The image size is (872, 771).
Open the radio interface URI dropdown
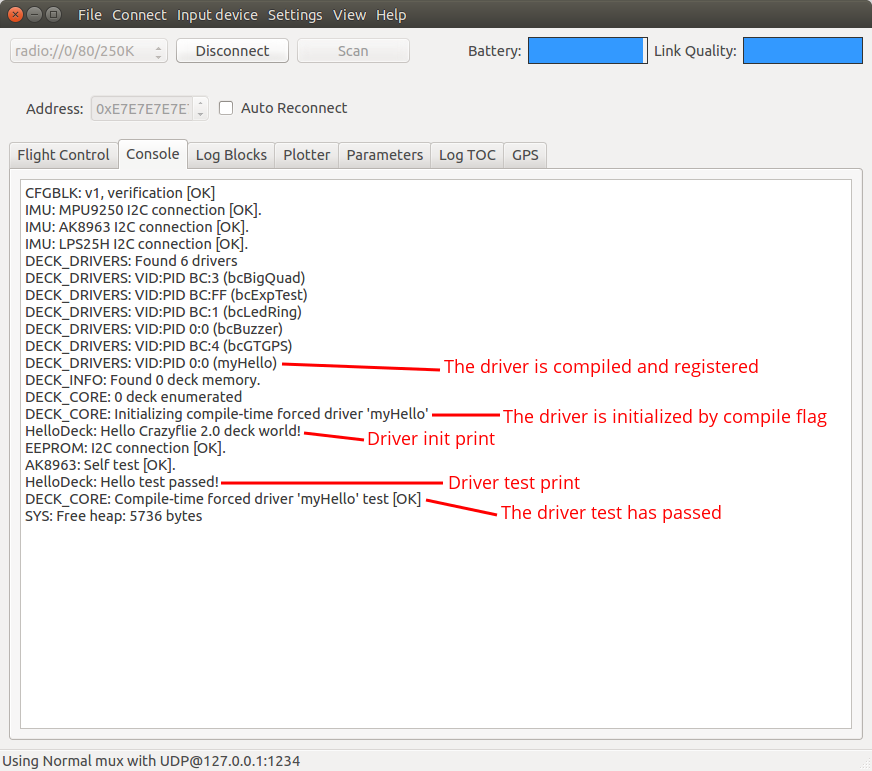89,51
